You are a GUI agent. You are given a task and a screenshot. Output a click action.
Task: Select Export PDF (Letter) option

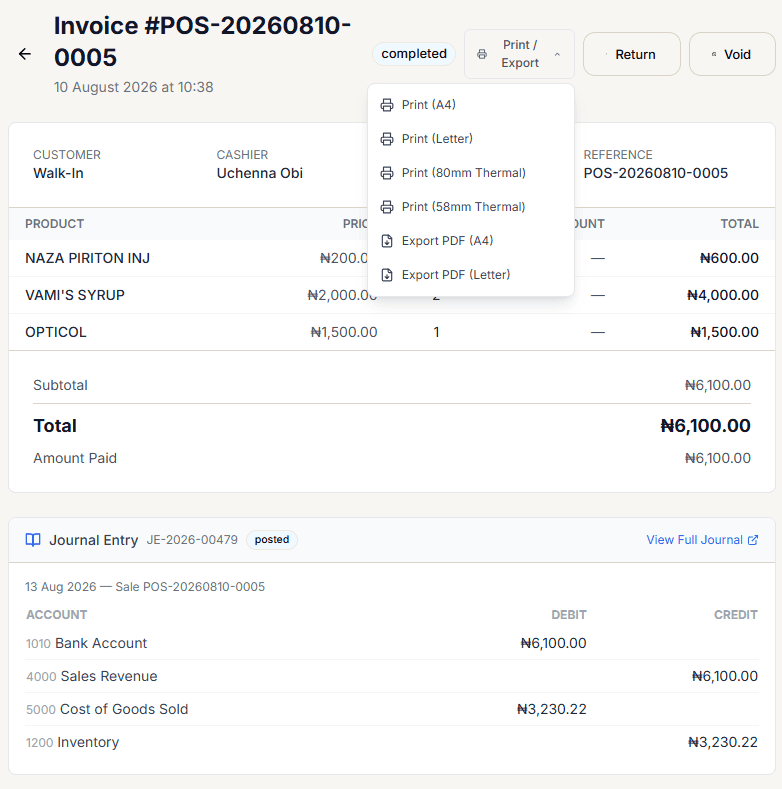click(471, 275)
